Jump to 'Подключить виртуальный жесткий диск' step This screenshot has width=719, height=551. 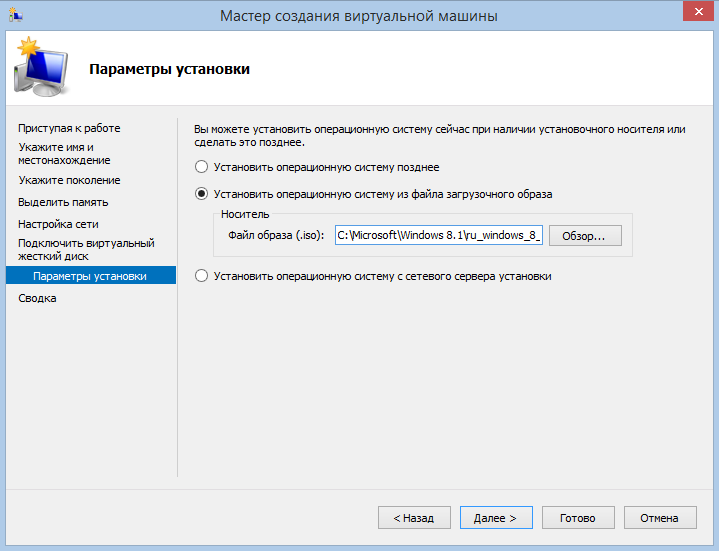pos(86,249)
